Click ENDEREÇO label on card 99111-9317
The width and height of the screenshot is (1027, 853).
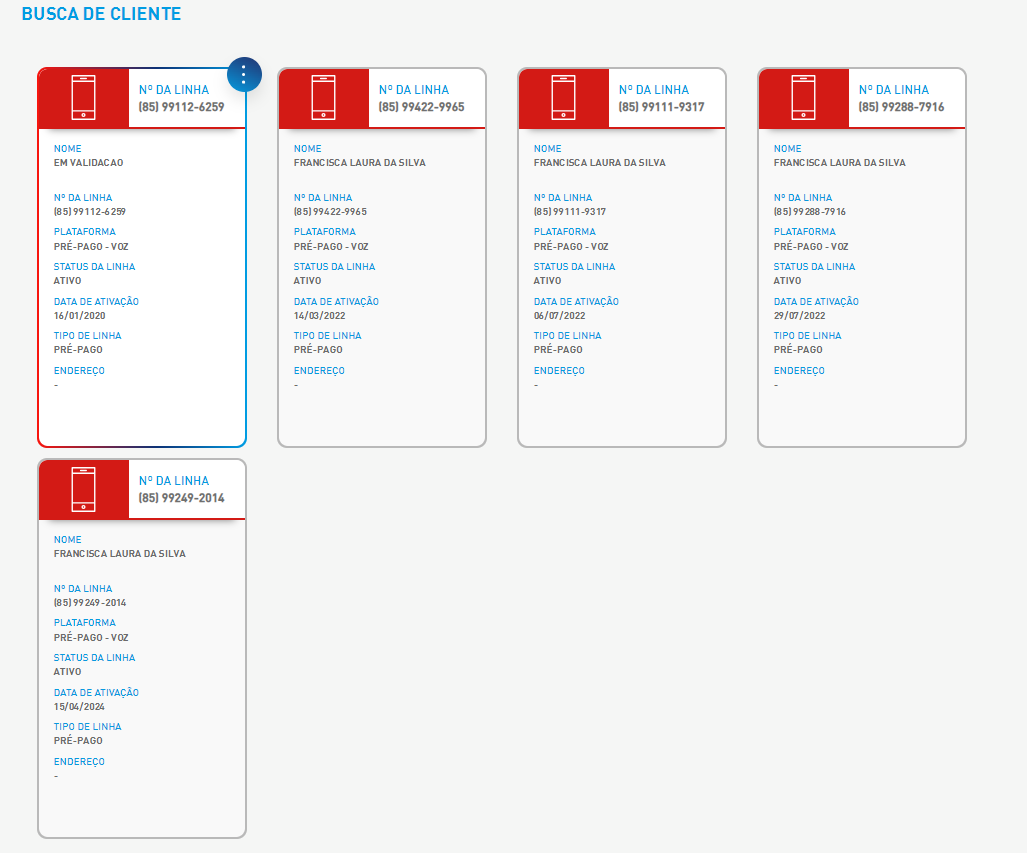point(559,371)
